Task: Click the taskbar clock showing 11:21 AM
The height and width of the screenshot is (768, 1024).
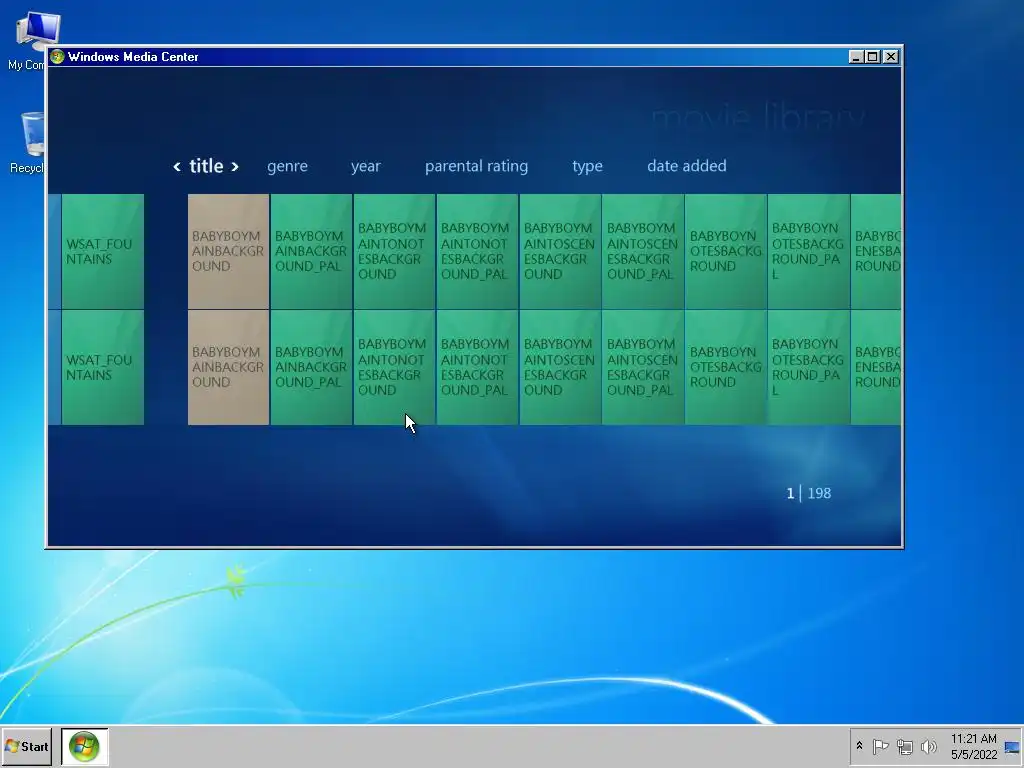Action: click(x=974, y=746)
